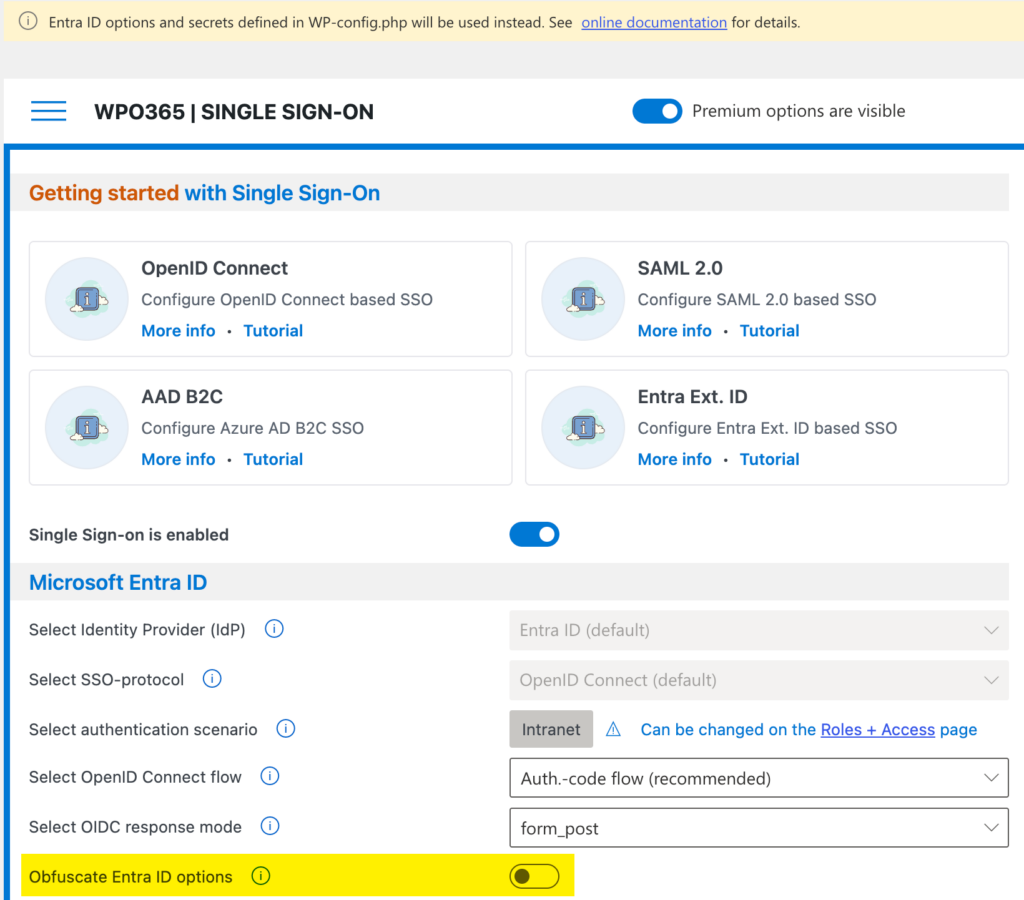Image resolution: width=1024 pixels, height=900 pixels.
Task: Click the info icon in the yellow notice bar
Action: pos(27,22)
